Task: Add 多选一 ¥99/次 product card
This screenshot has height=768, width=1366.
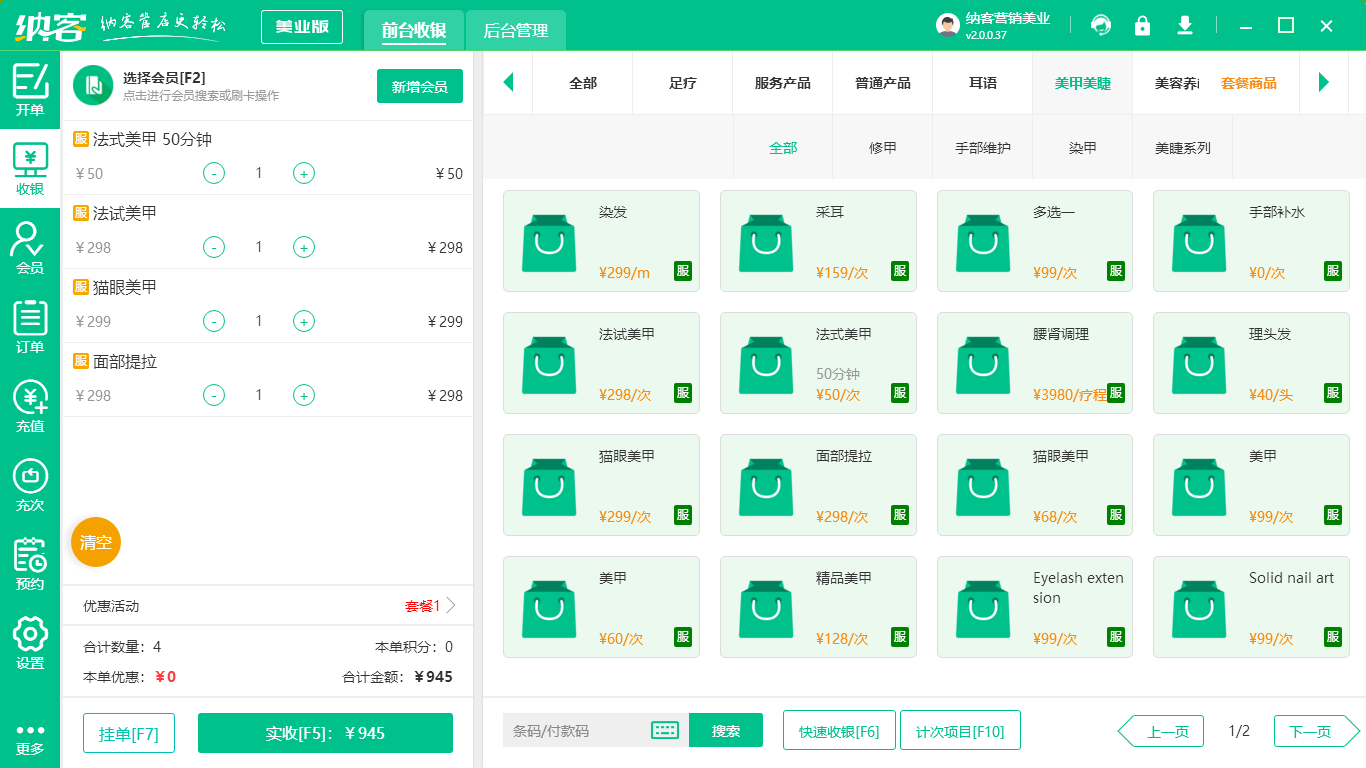Action: tap(1035, 241)
